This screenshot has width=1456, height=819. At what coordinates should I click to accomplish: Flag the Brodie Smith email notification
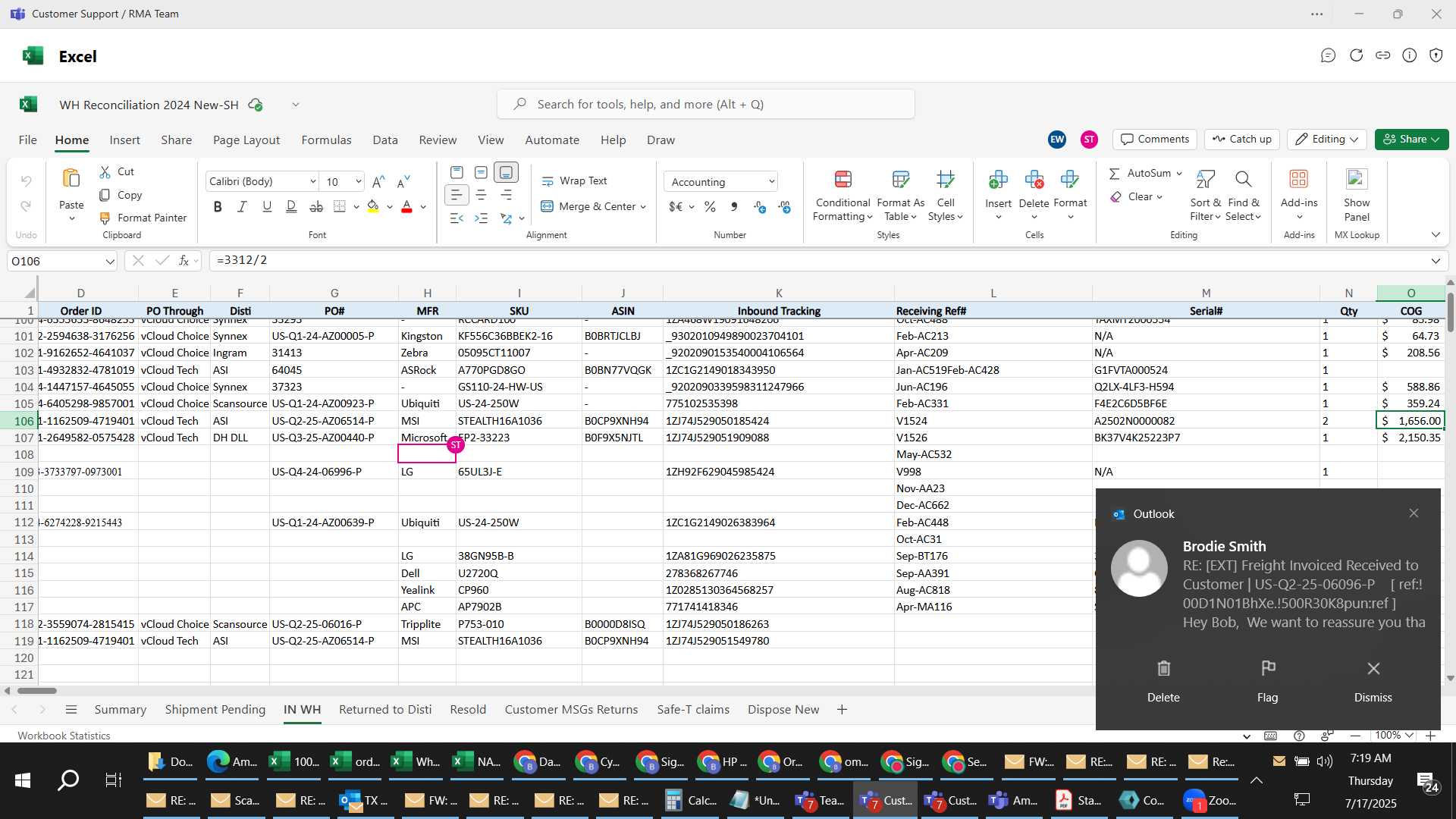(x=1268, y=680)
